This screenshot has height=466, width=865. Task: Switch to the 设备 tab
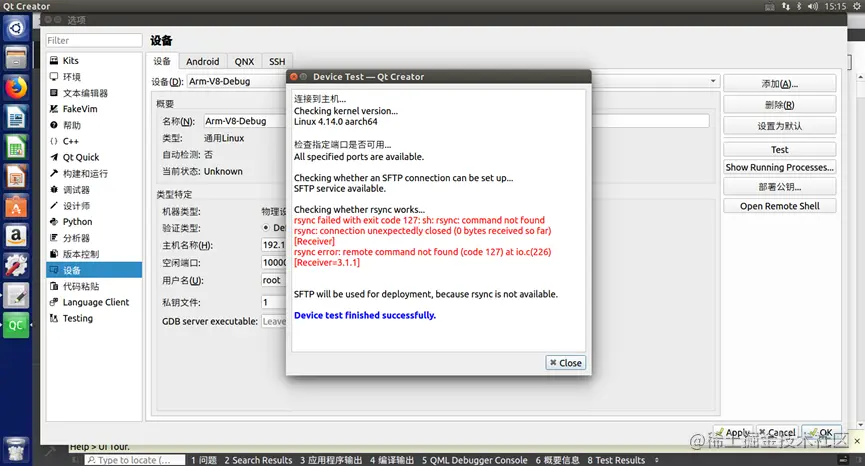click(162, 61)
